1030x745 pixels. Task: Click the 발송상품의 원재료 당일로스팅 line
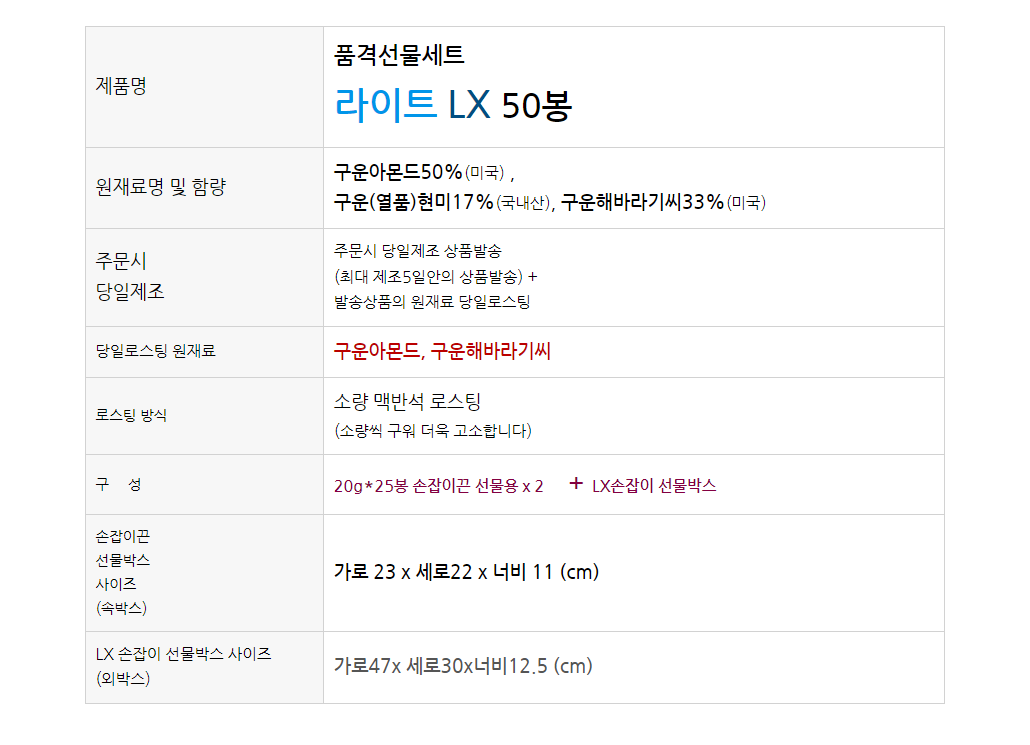(432, 301)
